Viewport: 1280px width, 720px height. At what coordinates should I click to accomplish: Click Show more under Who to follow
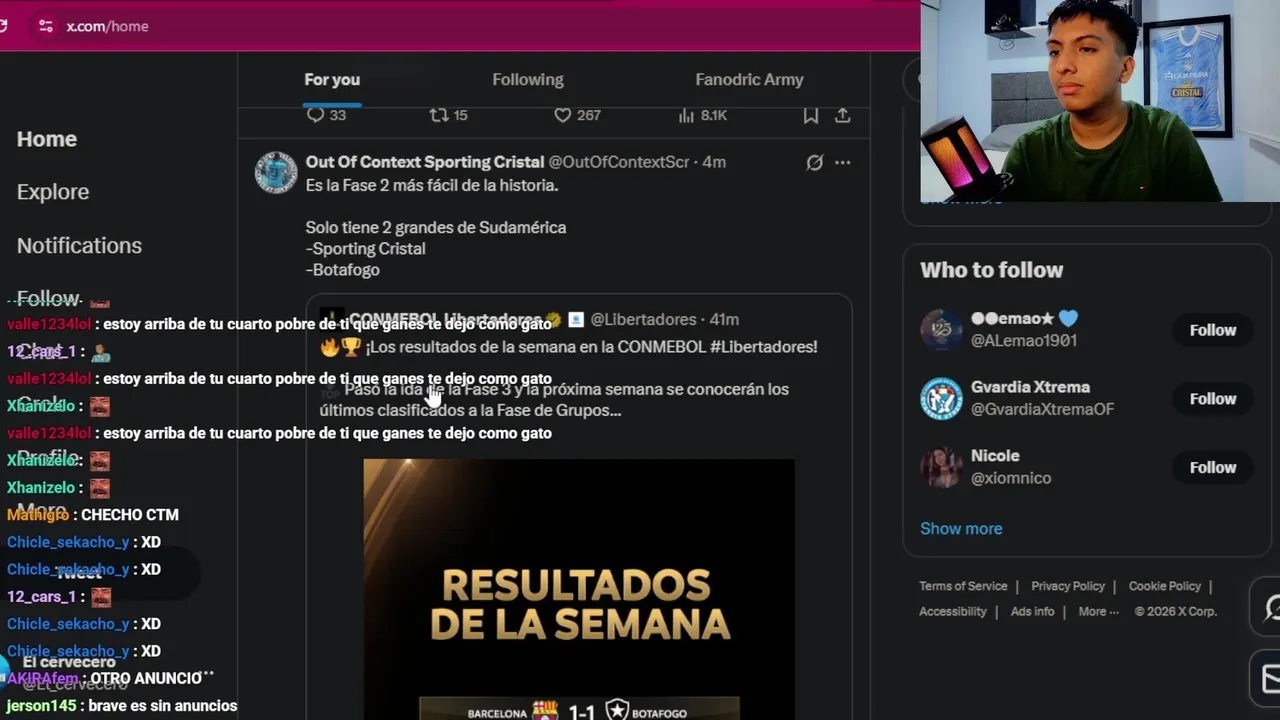point(961,529)
